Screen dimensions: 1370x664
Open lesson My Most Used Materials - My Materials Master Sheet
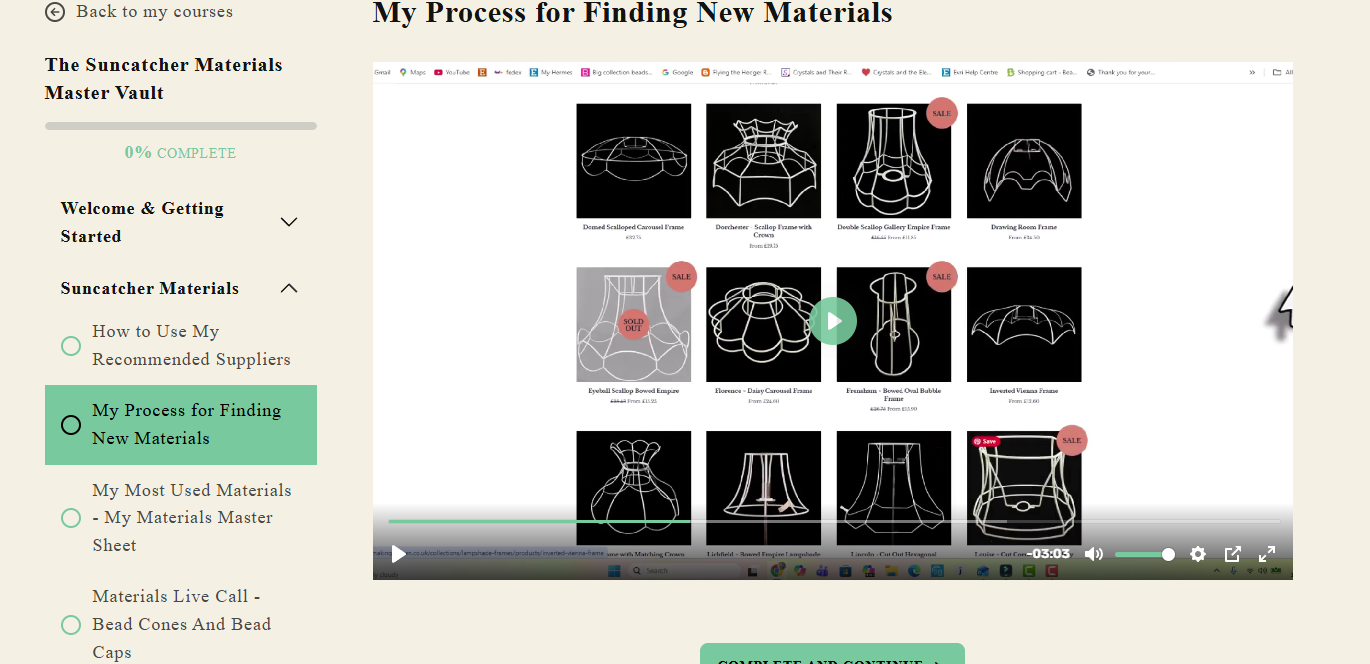click(x=192, y=517)
